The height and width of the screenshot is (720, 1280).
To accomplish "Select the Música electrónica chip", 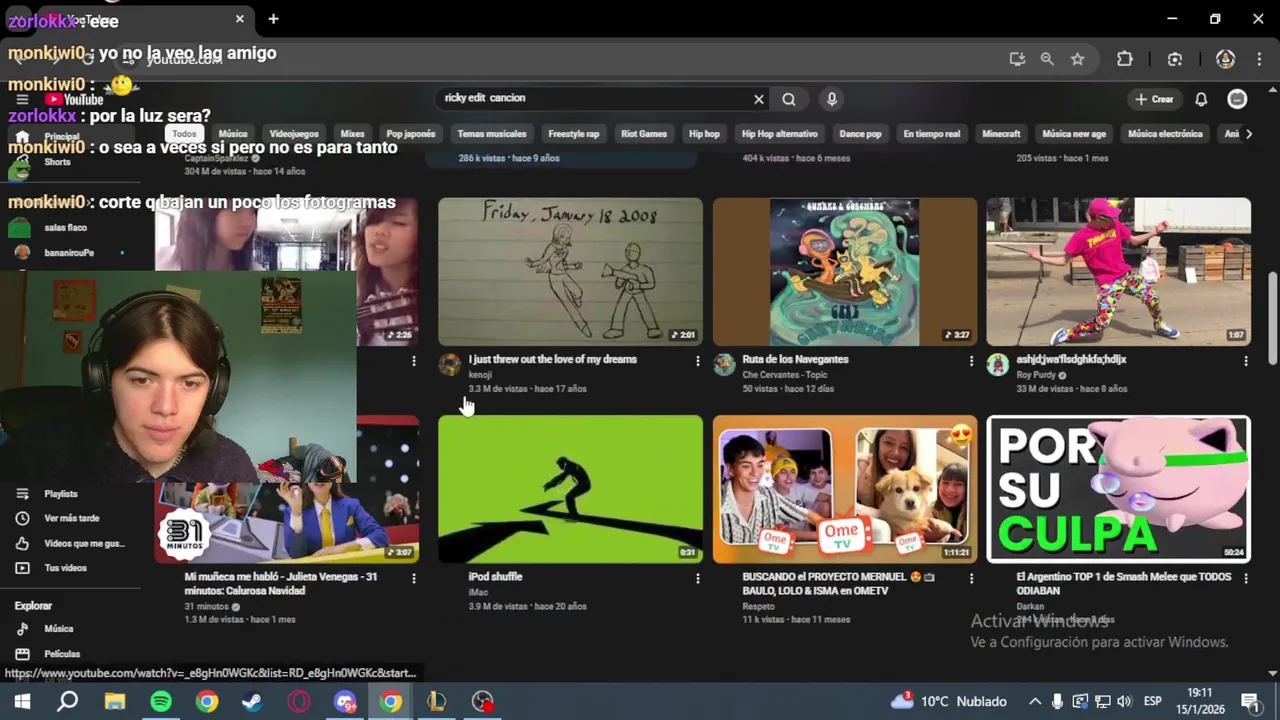I will [1165, 134].
